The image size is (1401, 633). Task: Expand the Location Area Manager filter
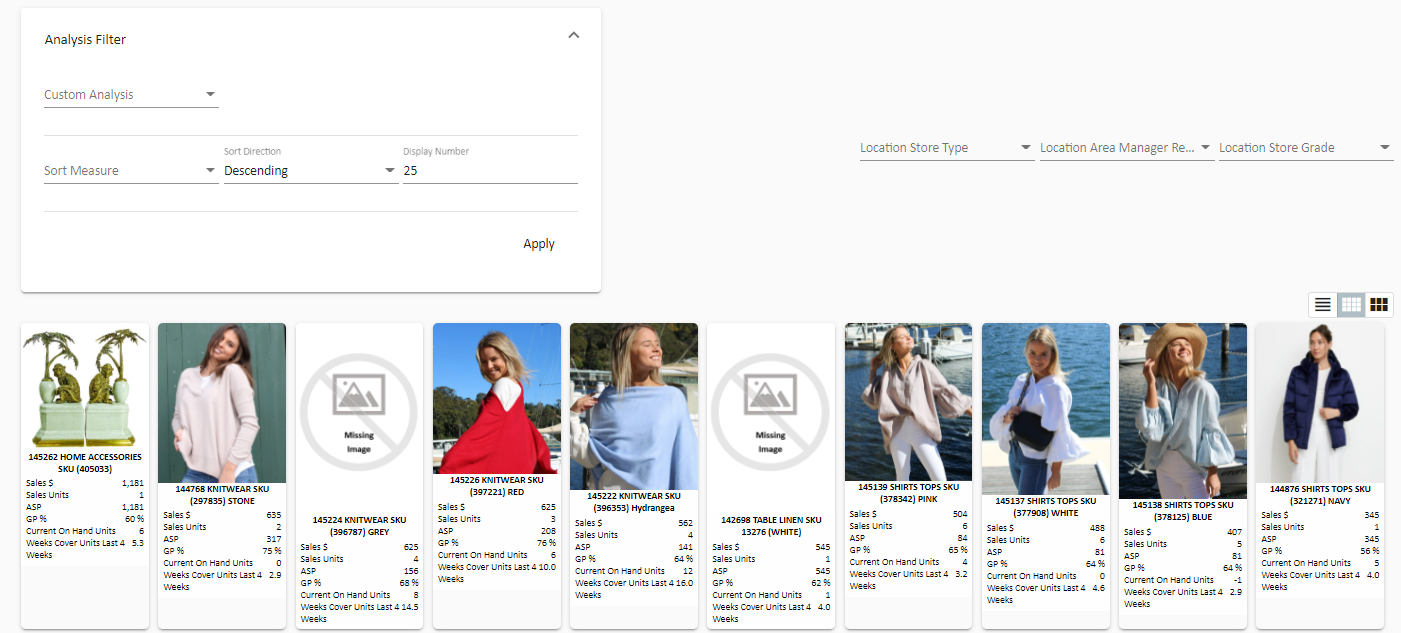point(1125,148)
